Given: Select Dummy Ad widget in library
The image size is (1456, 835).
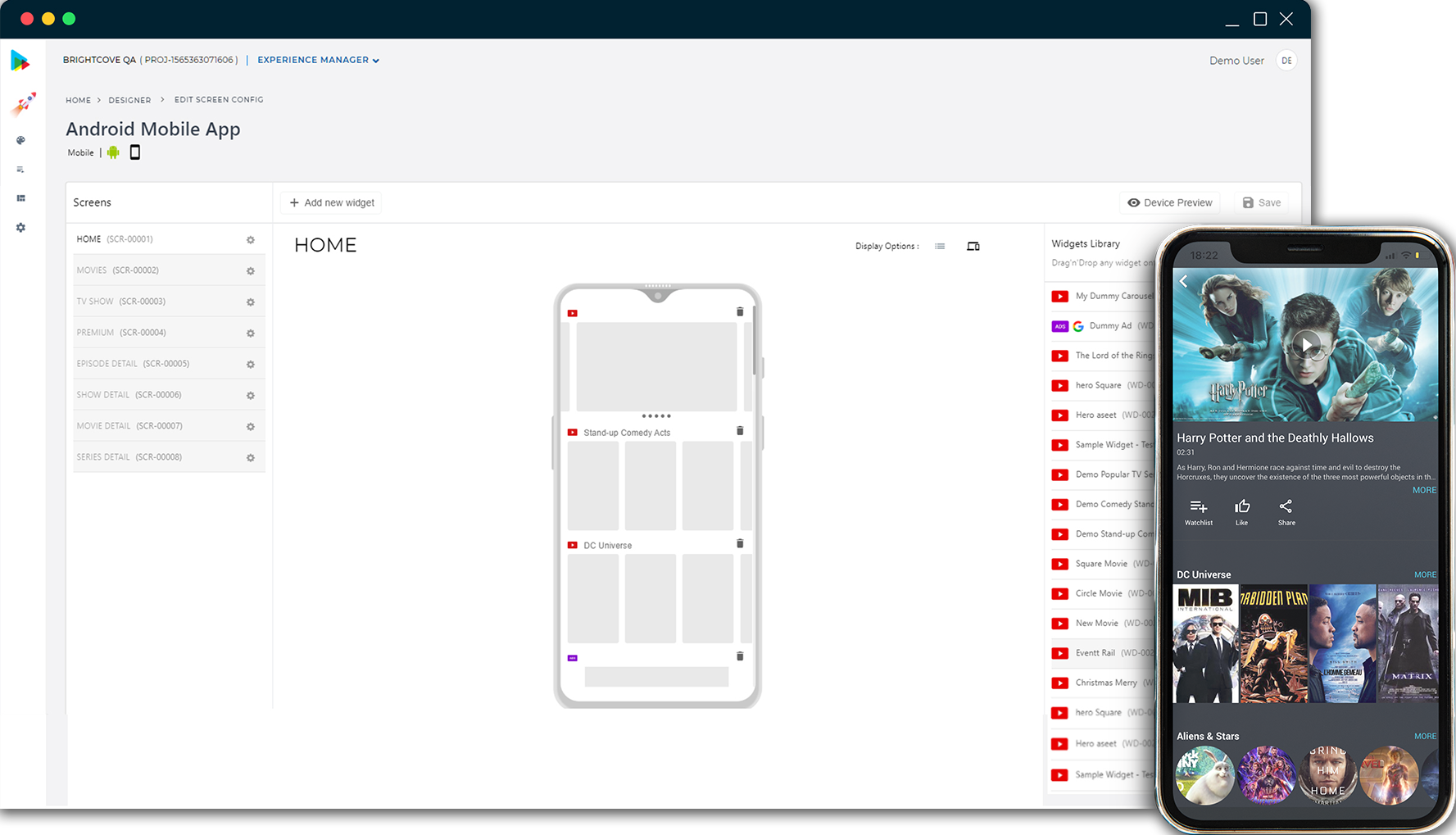Looking at the screenshot, I should (x=1103, y=326).
